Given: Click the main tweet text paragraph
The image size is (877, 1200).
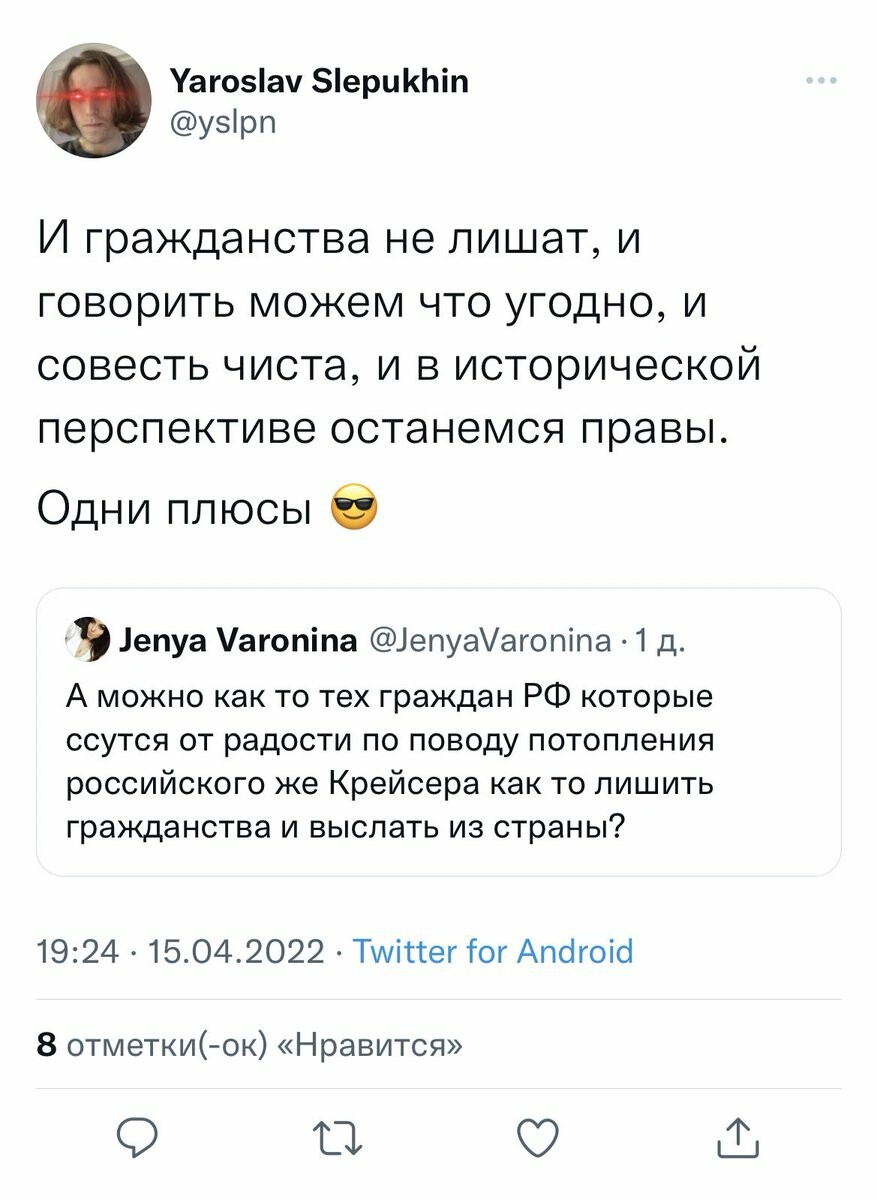Looking at the screenshot, I should [400, 335].
